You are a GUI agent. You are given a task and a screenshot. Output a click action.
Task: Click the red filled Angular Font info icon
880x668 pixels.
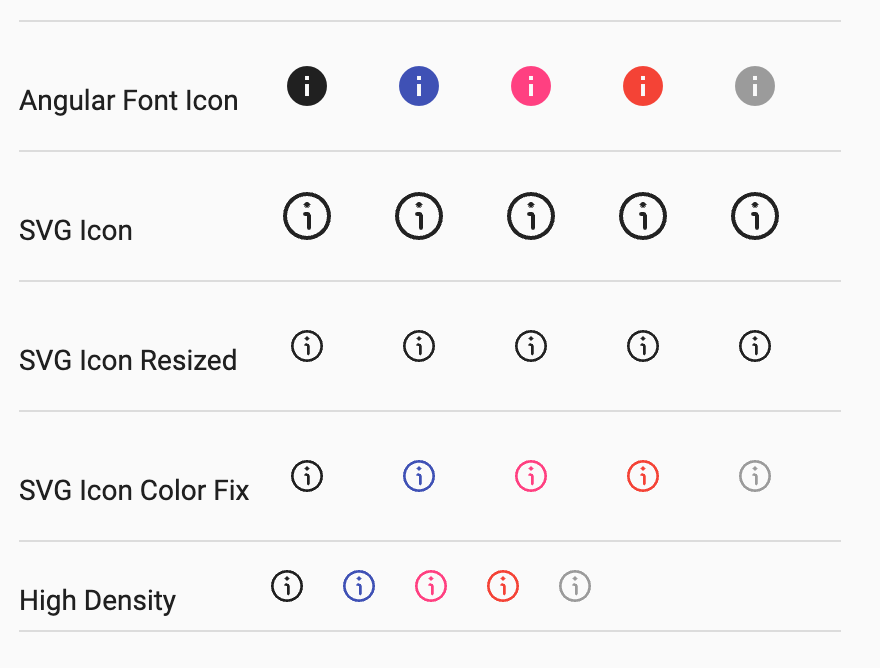[x=643, y=86]
